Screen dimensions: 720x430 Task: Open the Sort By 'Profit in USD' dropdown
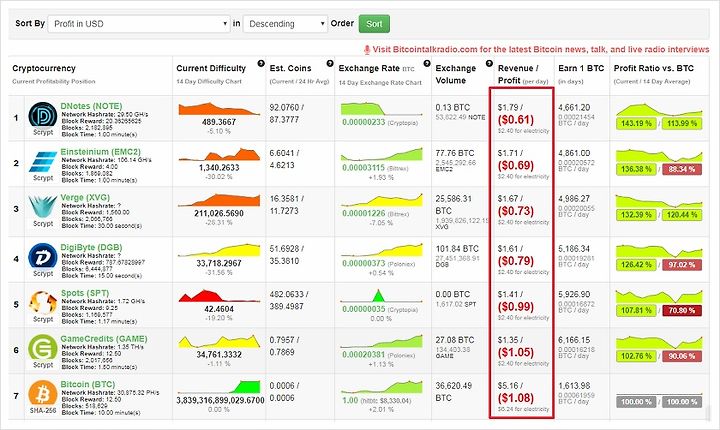(x=139, y=24)
